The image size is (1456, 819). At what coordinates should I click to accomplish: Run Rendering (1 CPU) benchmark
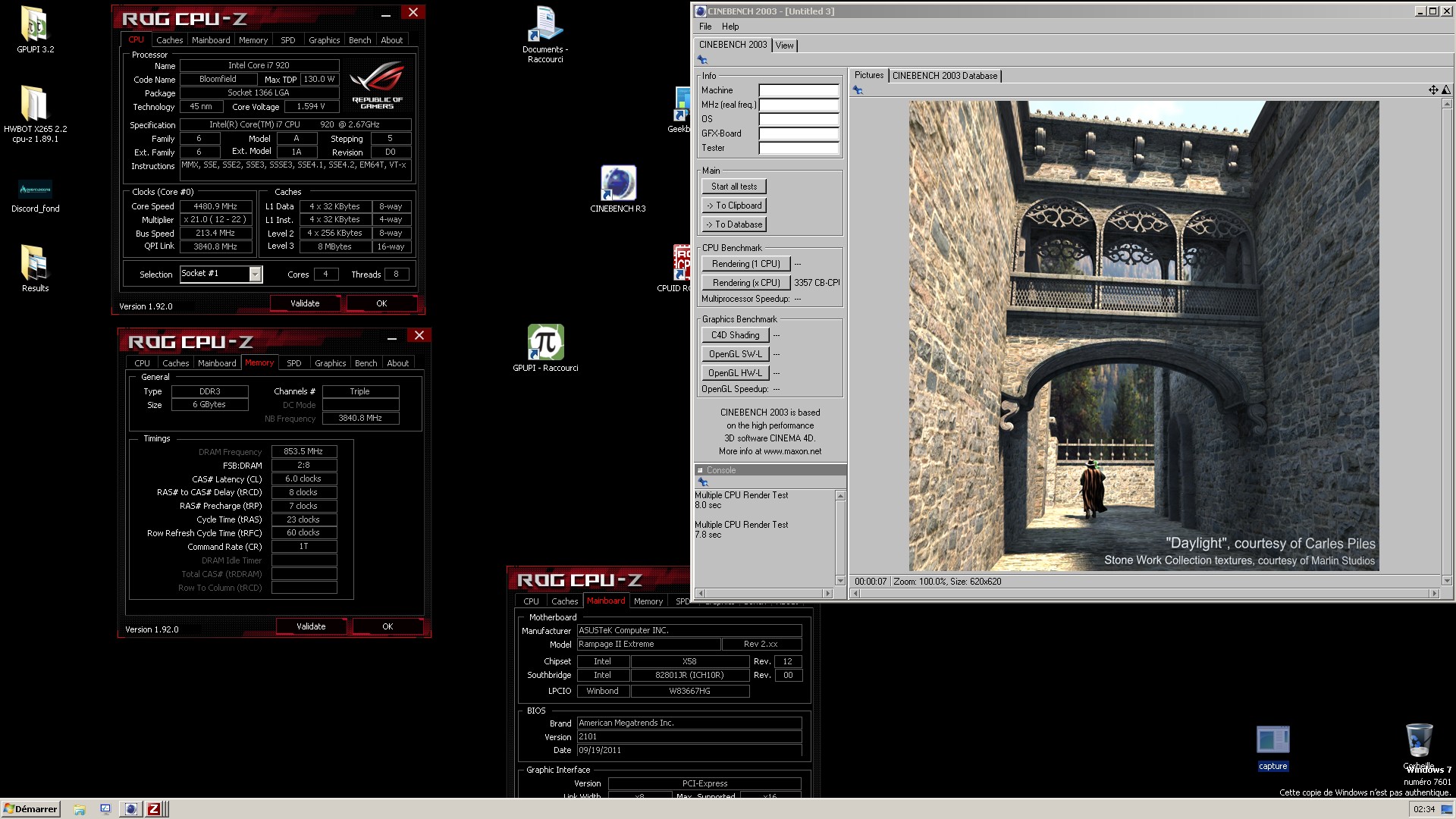click(x=746, y=264)
